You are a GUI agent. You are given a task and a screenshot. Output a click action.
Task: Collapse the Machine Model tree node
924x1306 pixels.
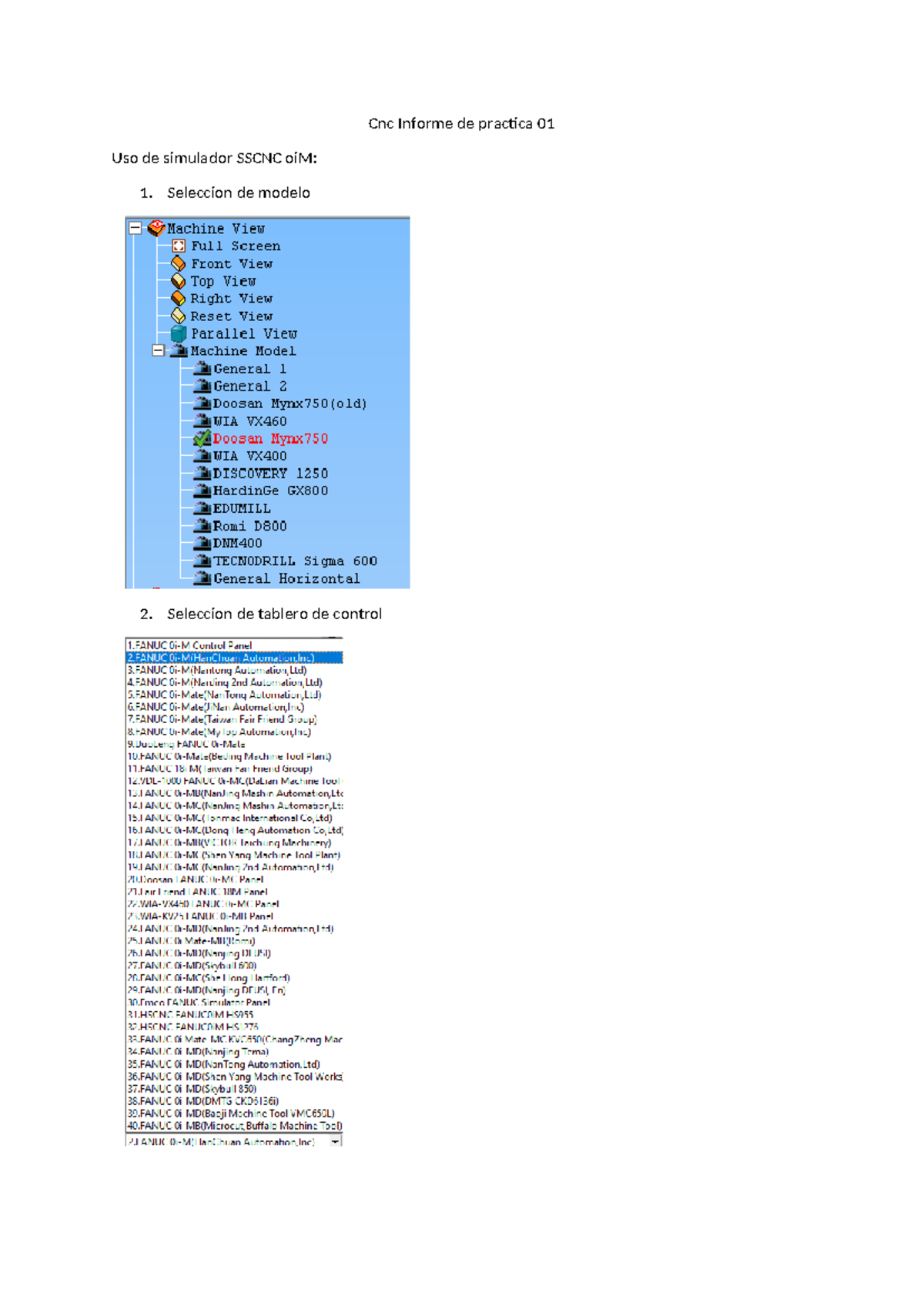158,350
